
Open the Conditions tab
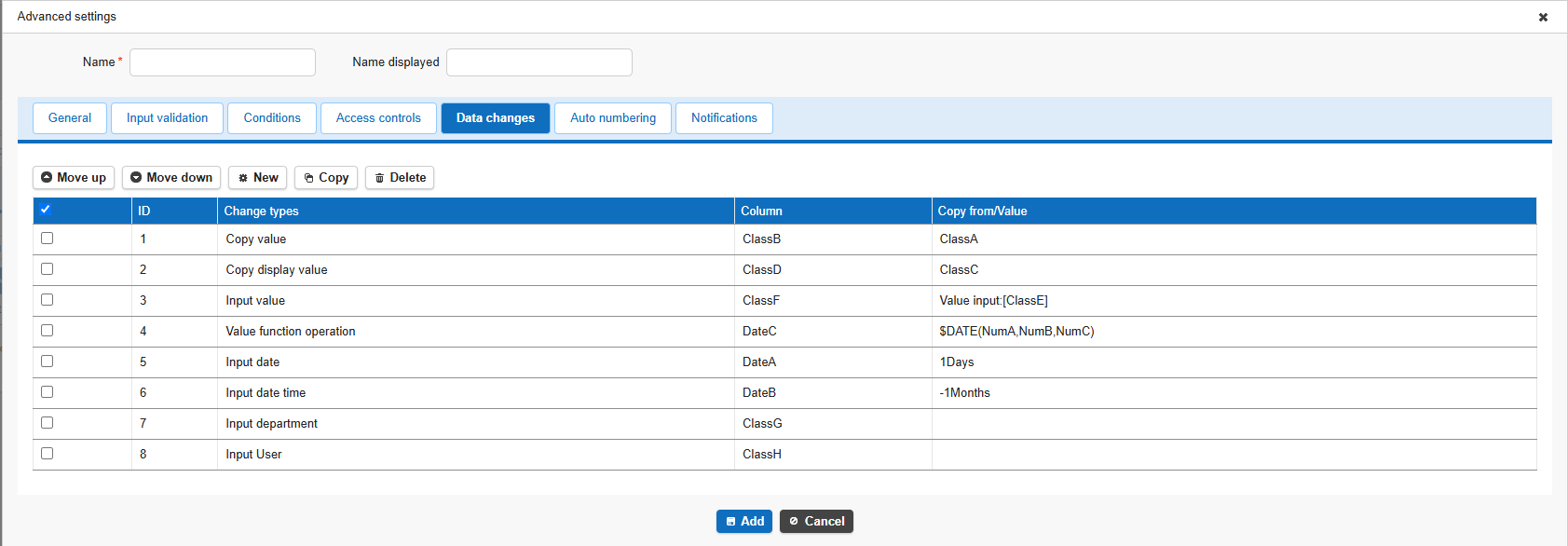click(x=272, y=118)
